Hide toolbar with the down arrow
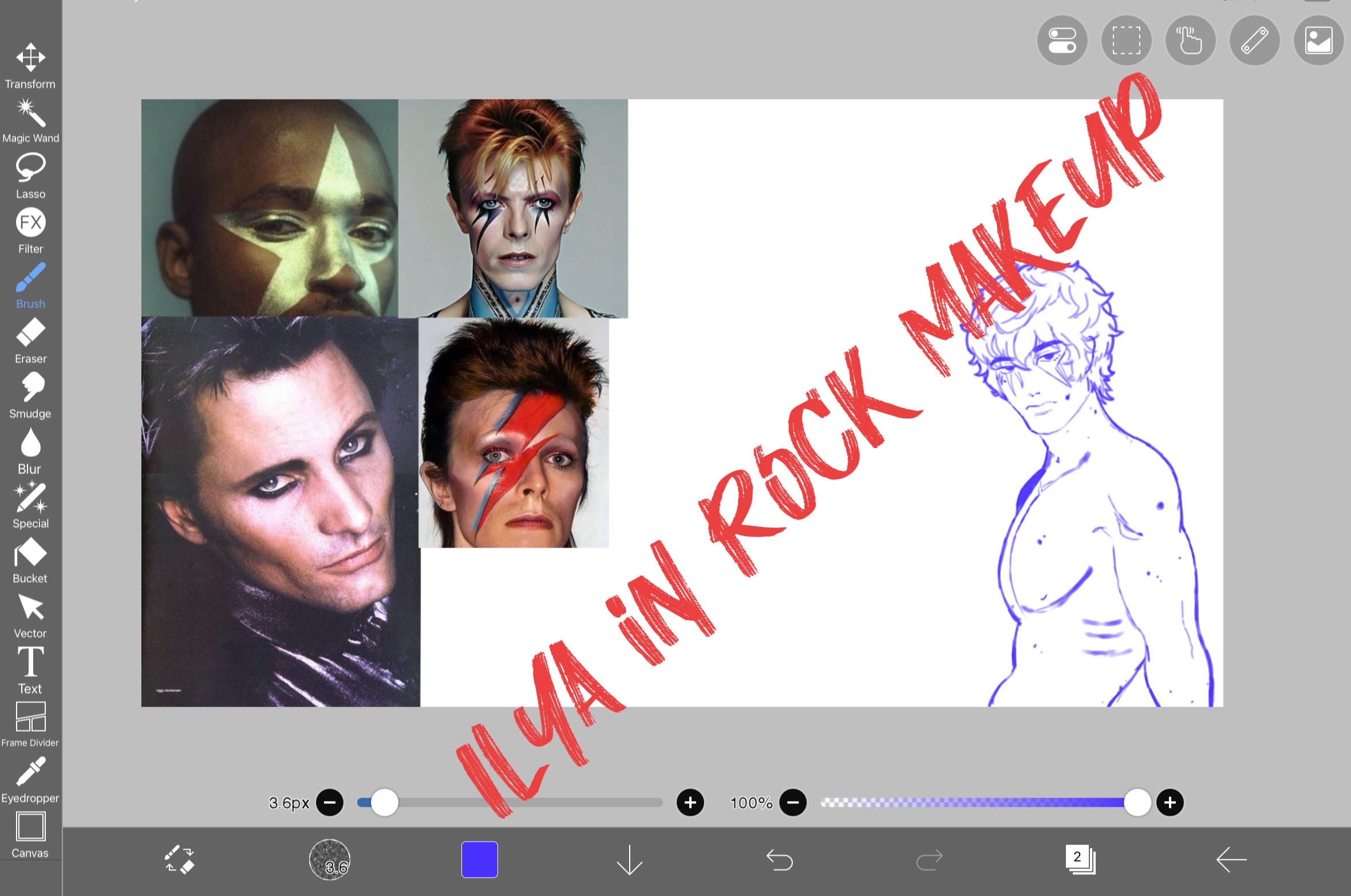The height and width of the screenshot is (896, 1351). (630, 859)
